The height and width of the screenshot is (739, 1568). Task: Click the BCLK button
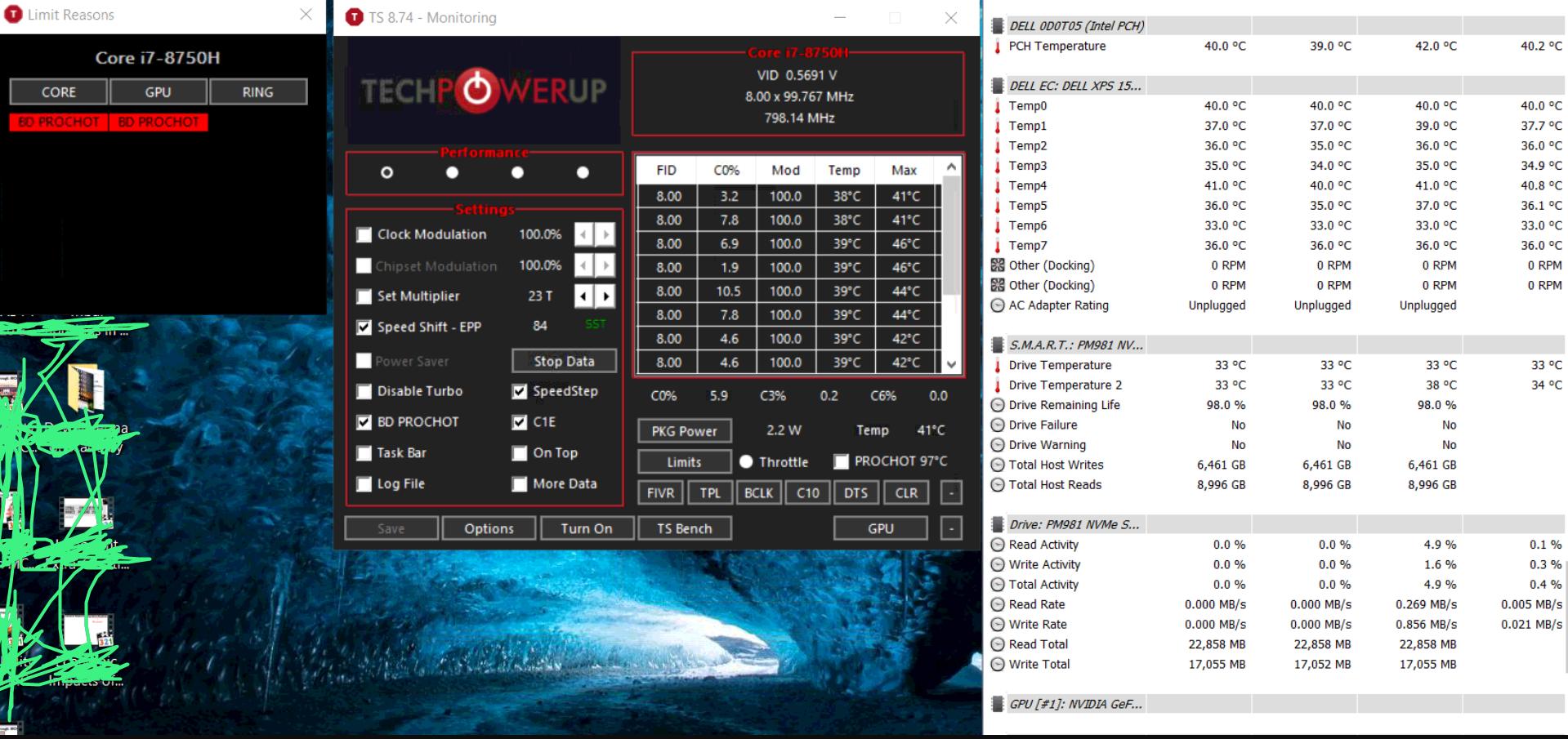[x=758, y=493]
